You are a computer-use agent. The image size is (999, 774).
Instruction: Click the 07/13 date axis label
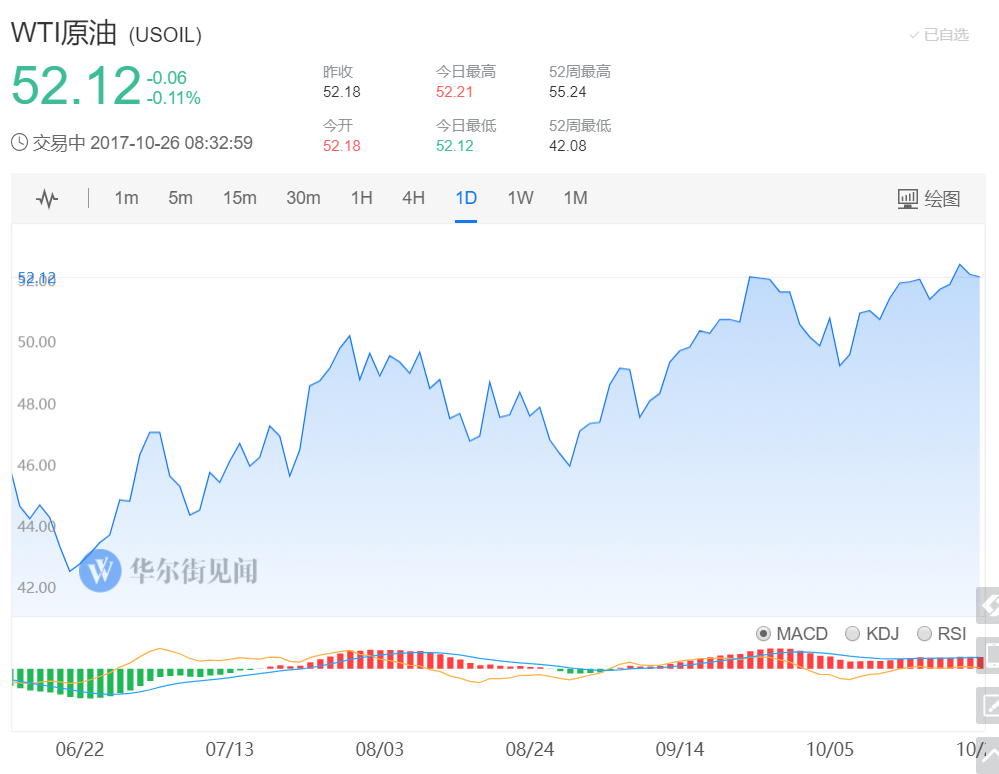pyautogui.click(x=229, y=749)
